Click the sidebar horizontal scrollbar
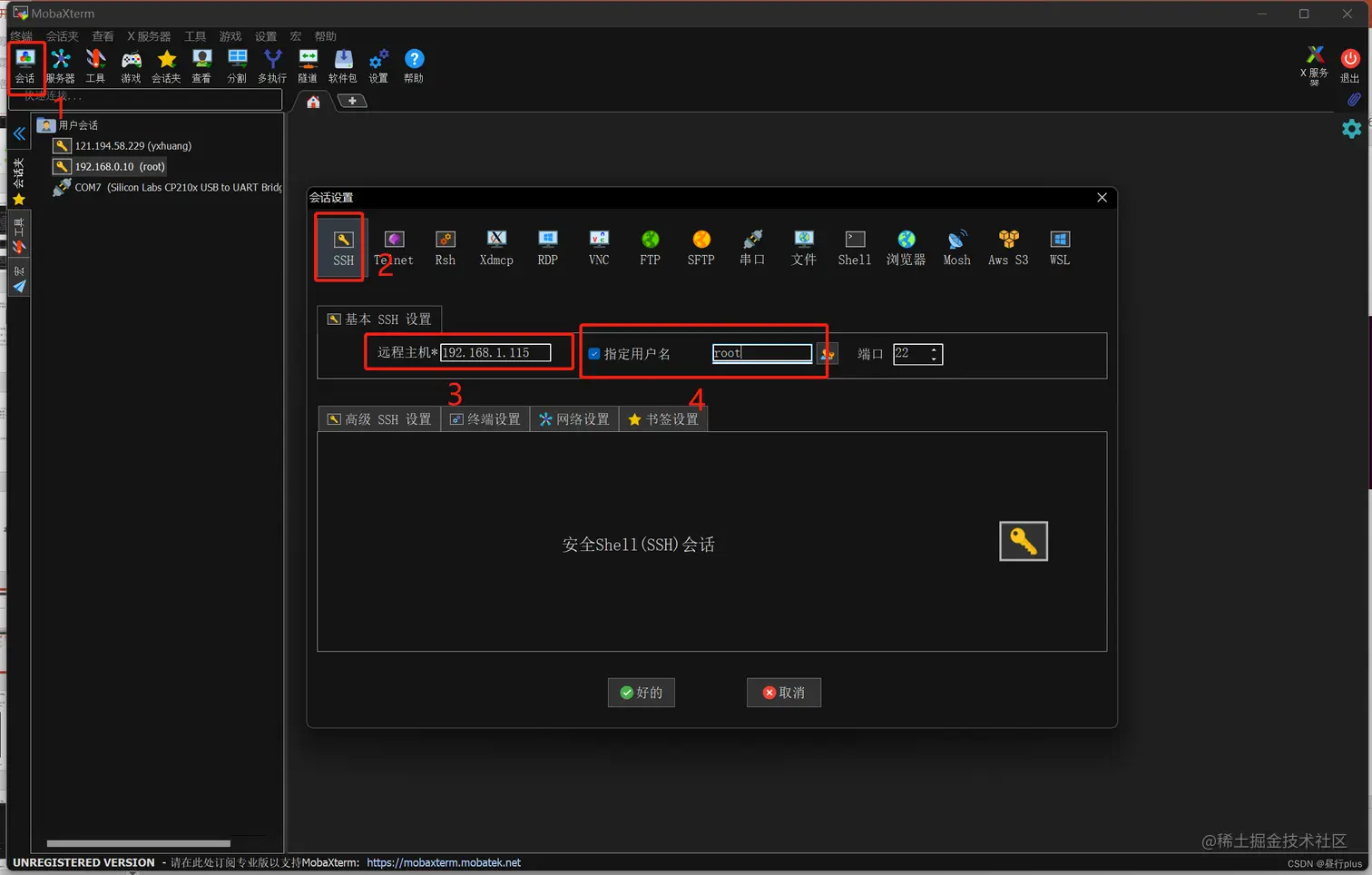The image size is (1372, 875). [x=139, y=843]
